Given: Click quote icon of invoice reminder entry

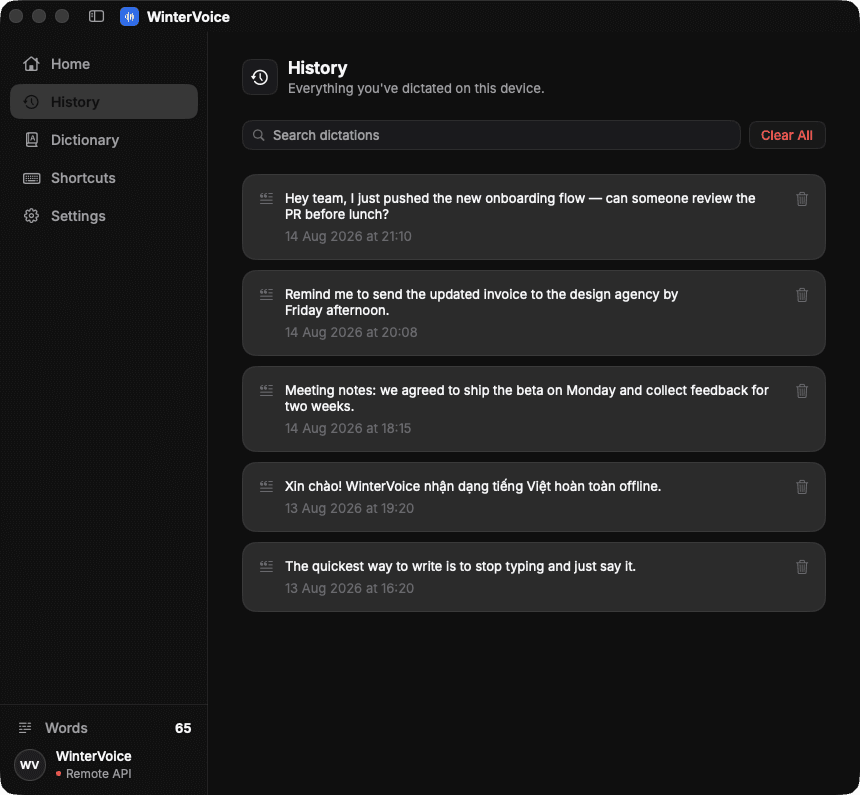Looking at the screenshot, I should point(266,294).
